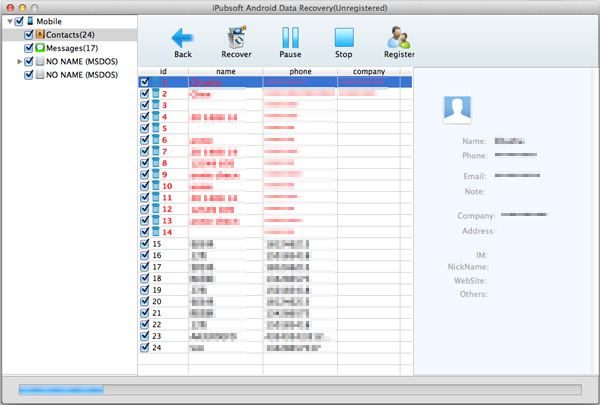This screenshot has height=405, width=600.
Task: Click deleted-item trash icon in row 7
Action: [155, 151]
